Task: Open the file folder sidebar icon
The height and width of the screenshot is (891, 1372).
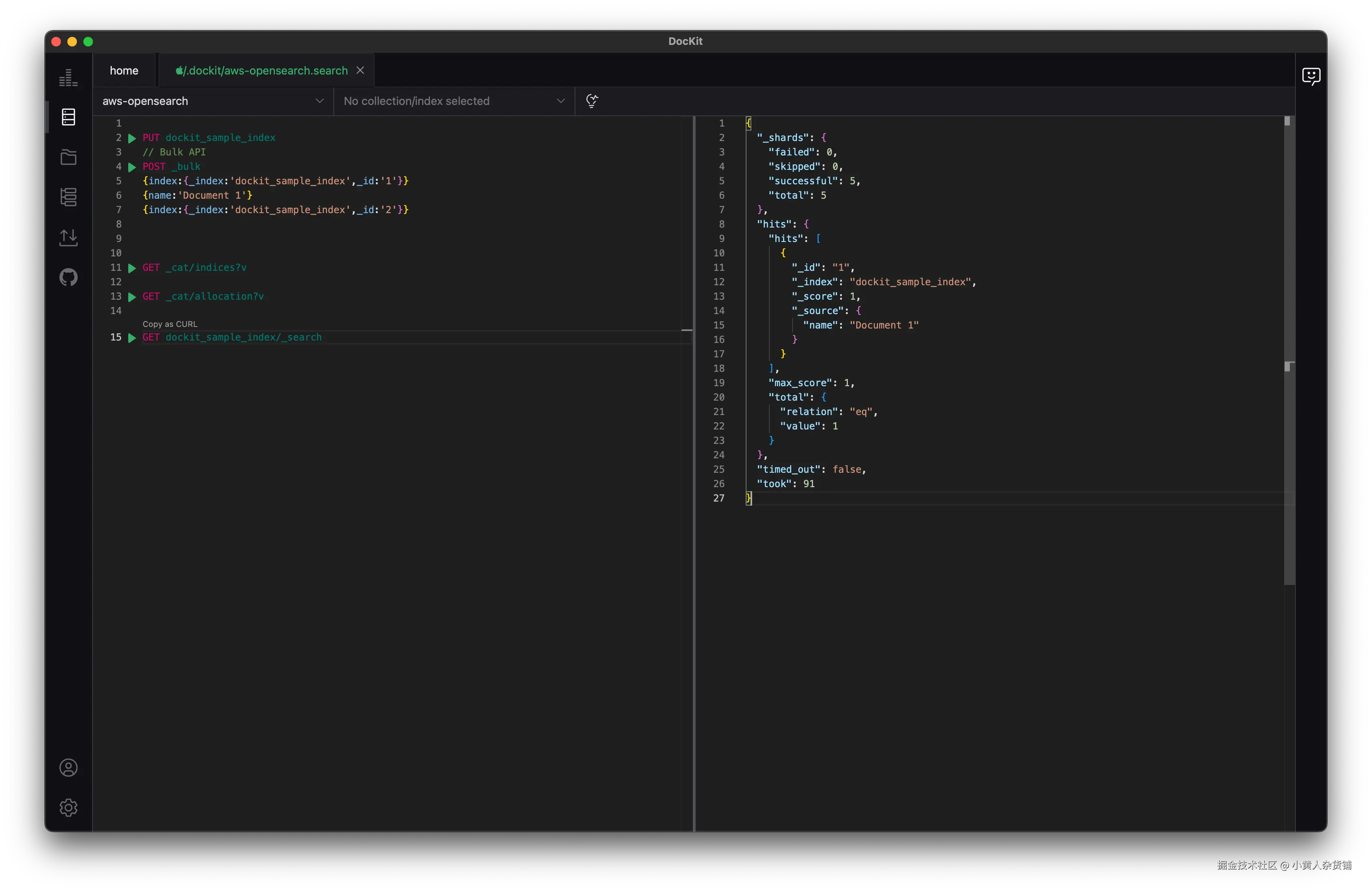Action: coord(68,157)
